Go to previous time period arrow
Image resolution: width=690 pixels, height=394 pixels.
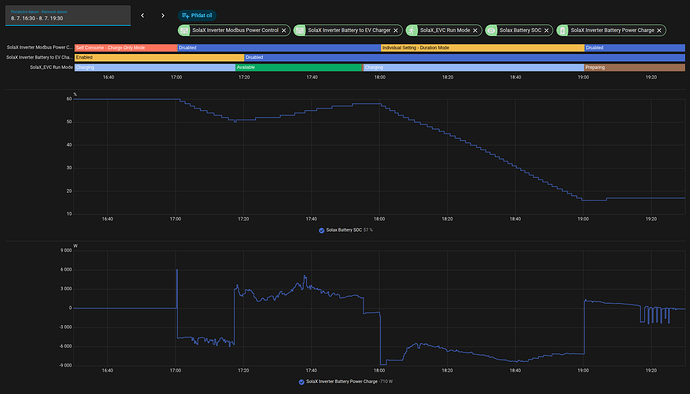pos(143,15)
